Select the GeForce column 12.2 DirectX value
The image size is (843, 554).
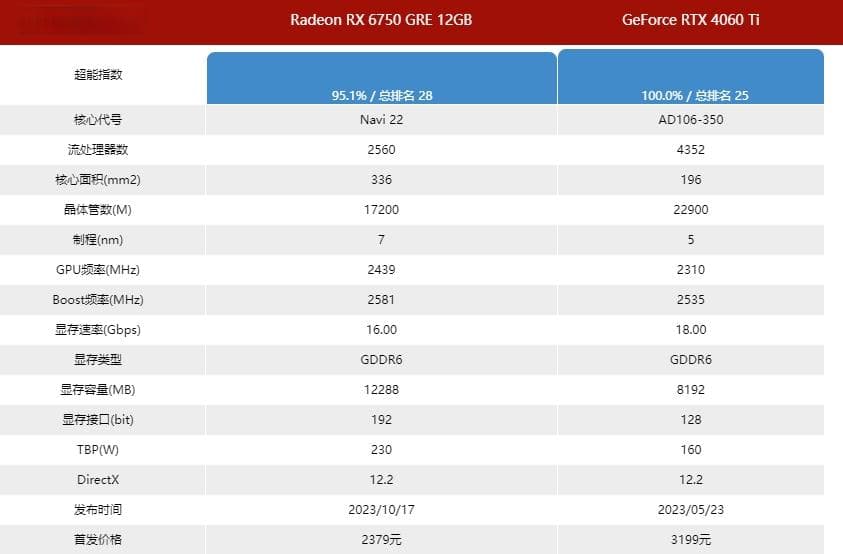(x=691, y=480)
